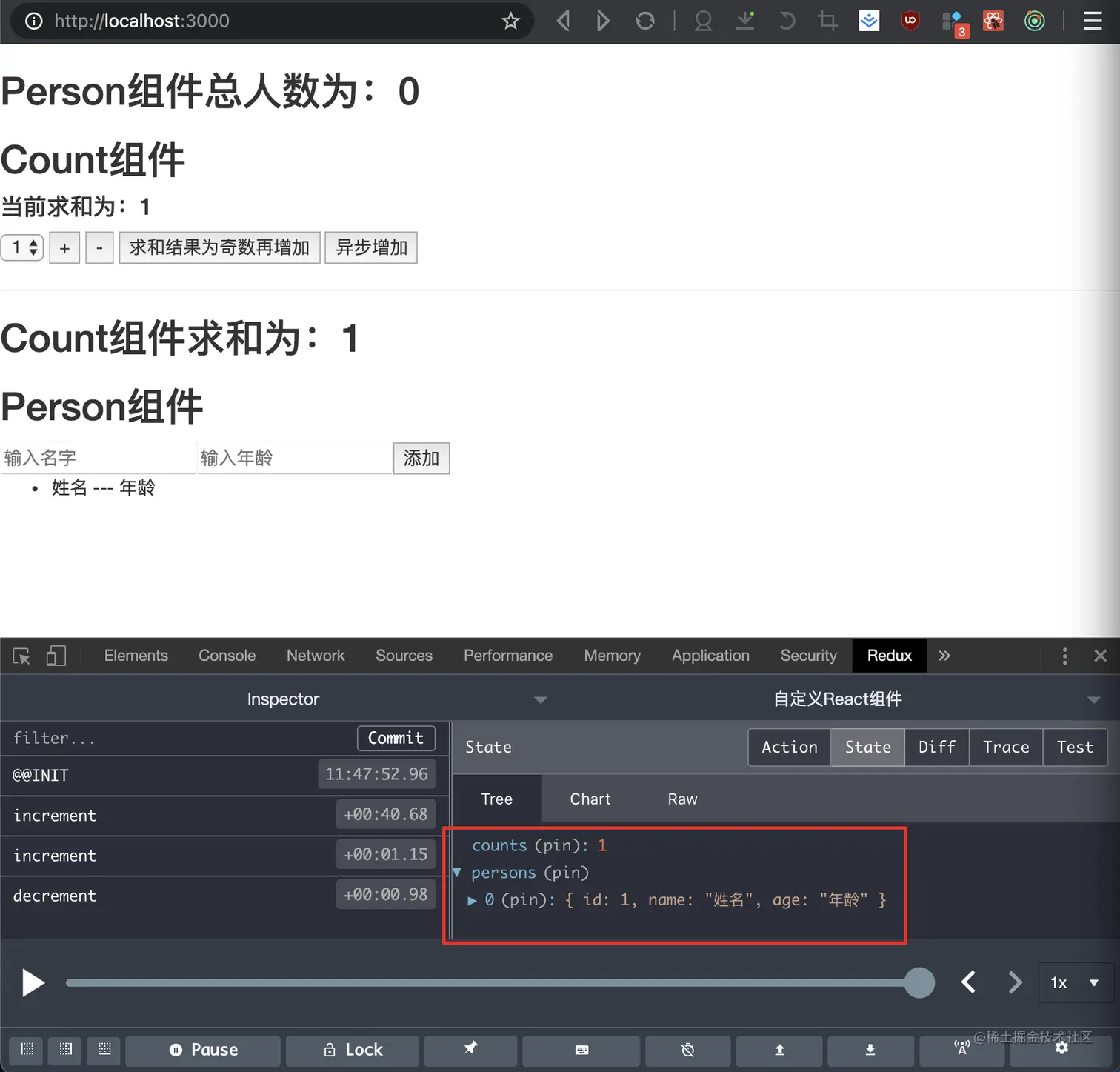Open the Security tab

click(x=808, y=656)
